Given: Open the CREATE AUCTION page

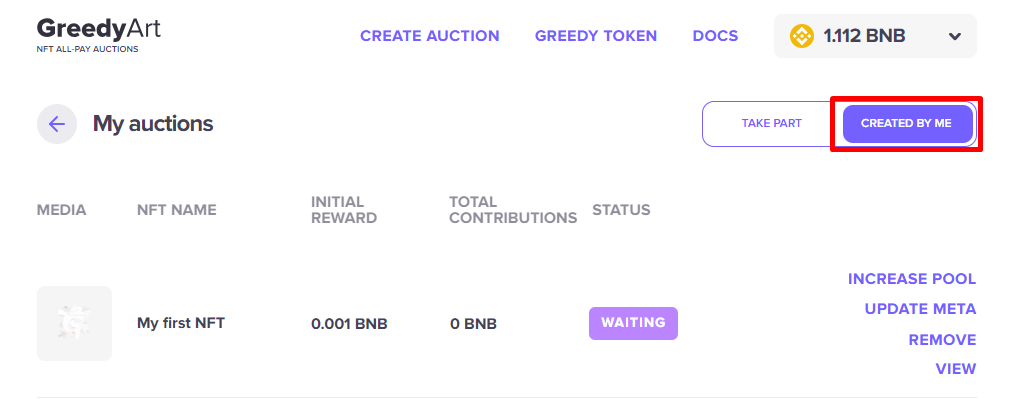Looking at the screenshot, I should (429, 36).
